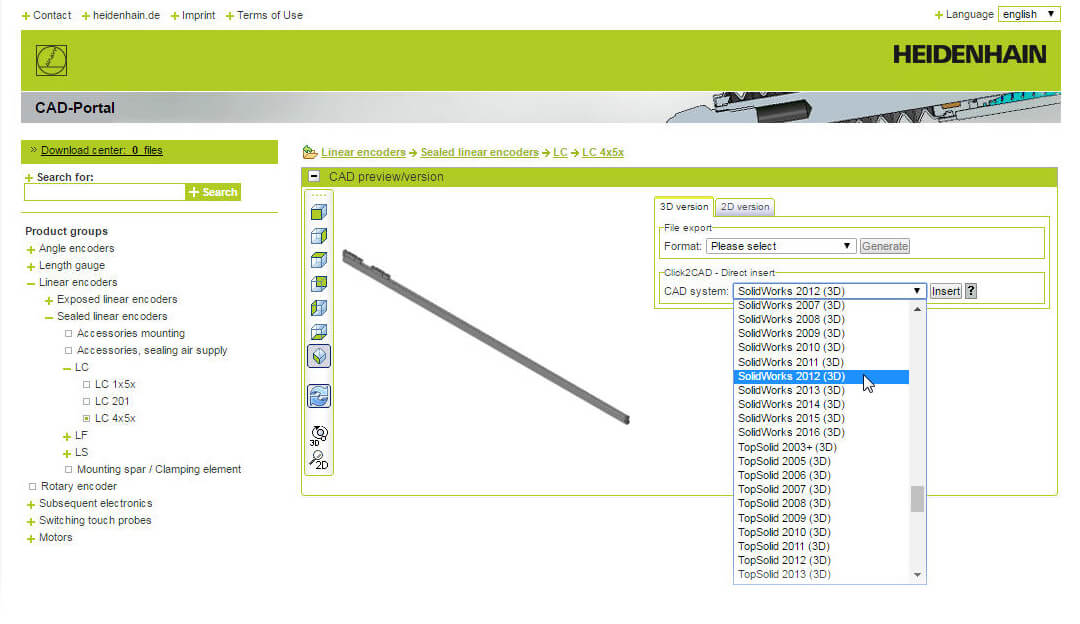Choose SolidWorks 2007 (3D) from list

[x=821, y=305]
